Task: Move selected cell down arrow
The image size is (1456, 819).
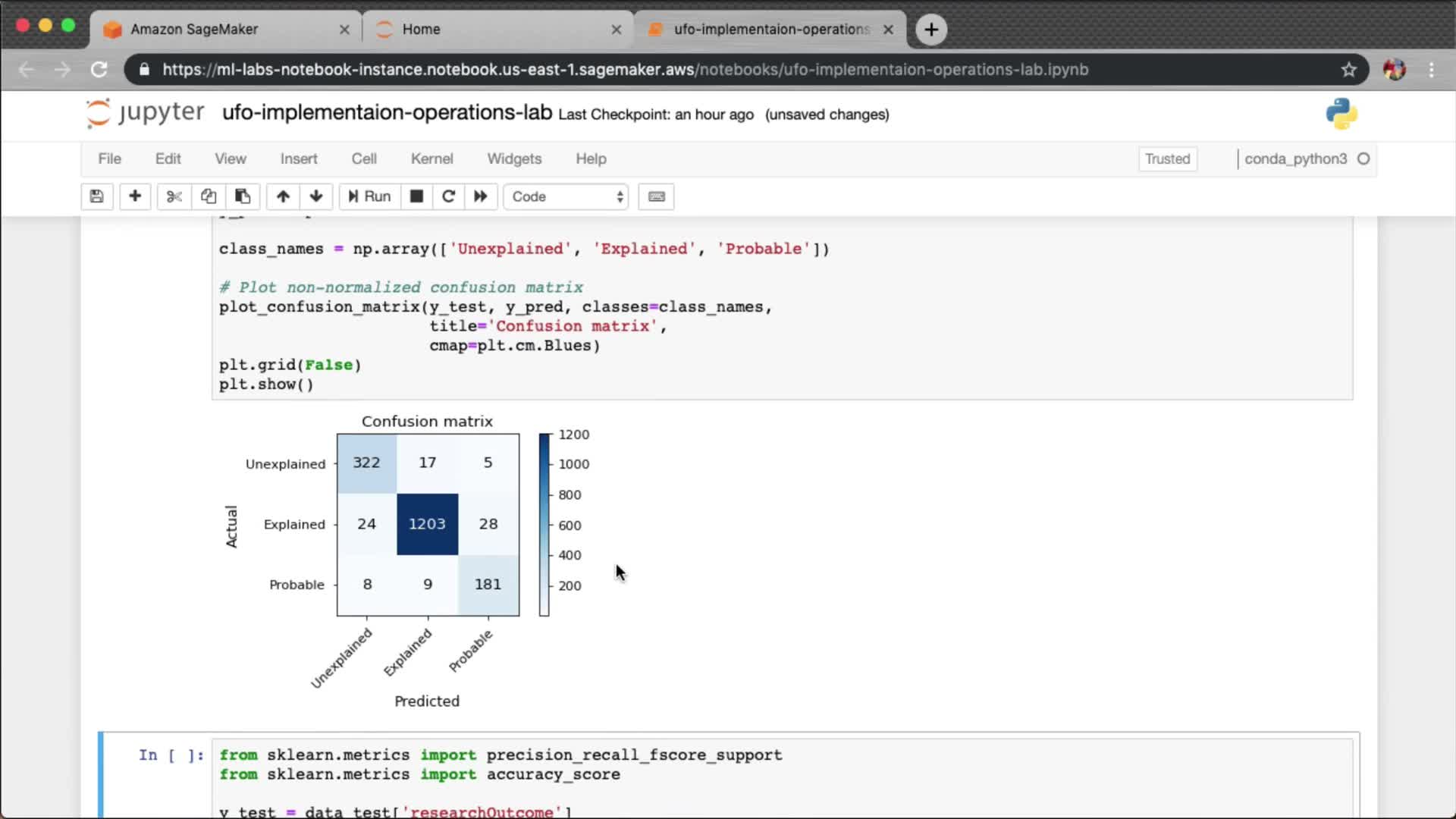Action: point(316,196)
